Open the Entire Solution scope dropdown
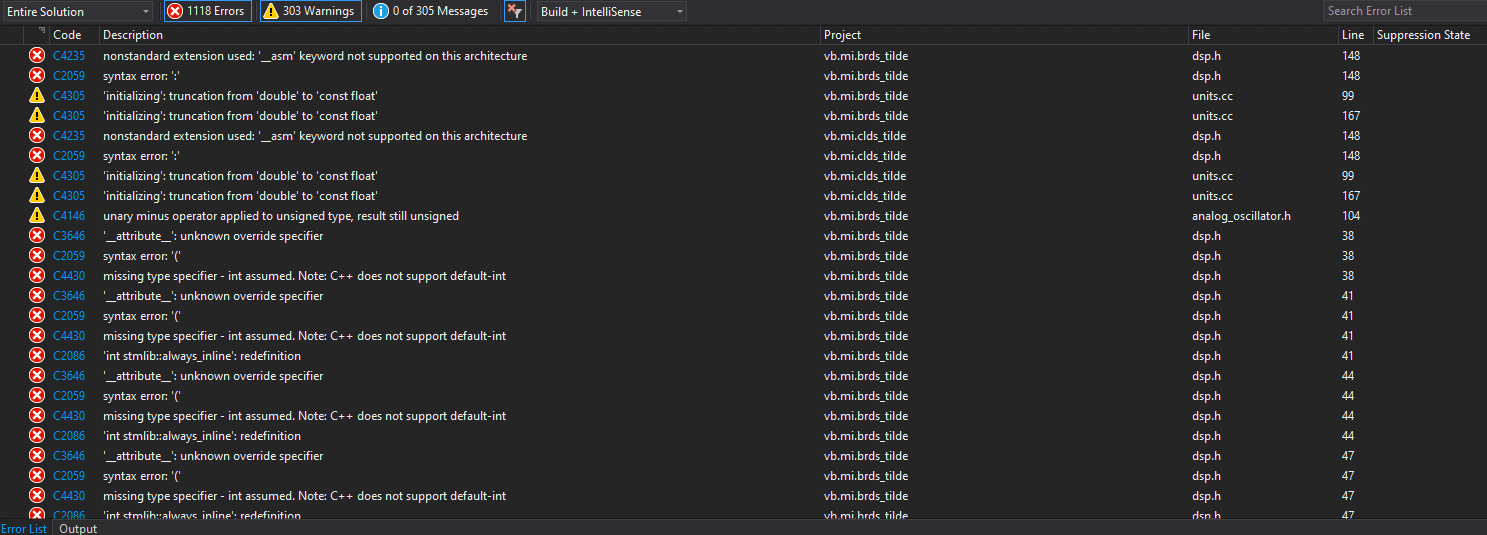The height and width of the screenshot is (535, 1487). [77, 11]
